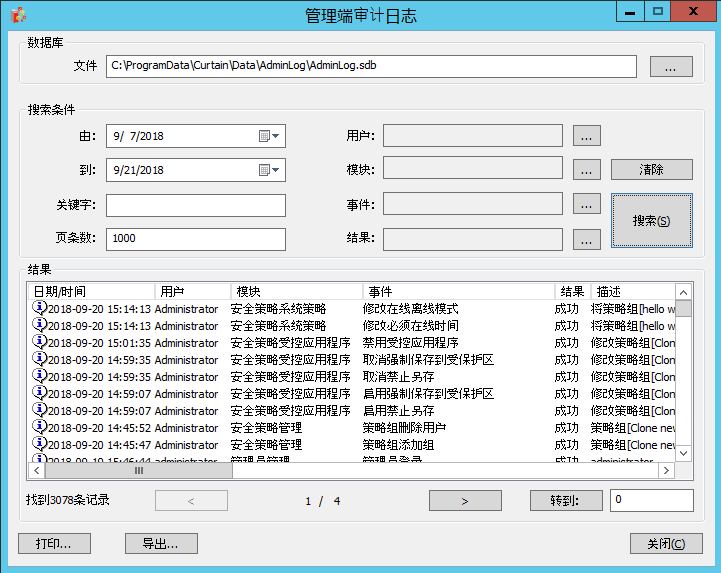
Task: Go to next results page
Action: pyautogui.click(x=465, y=500)
